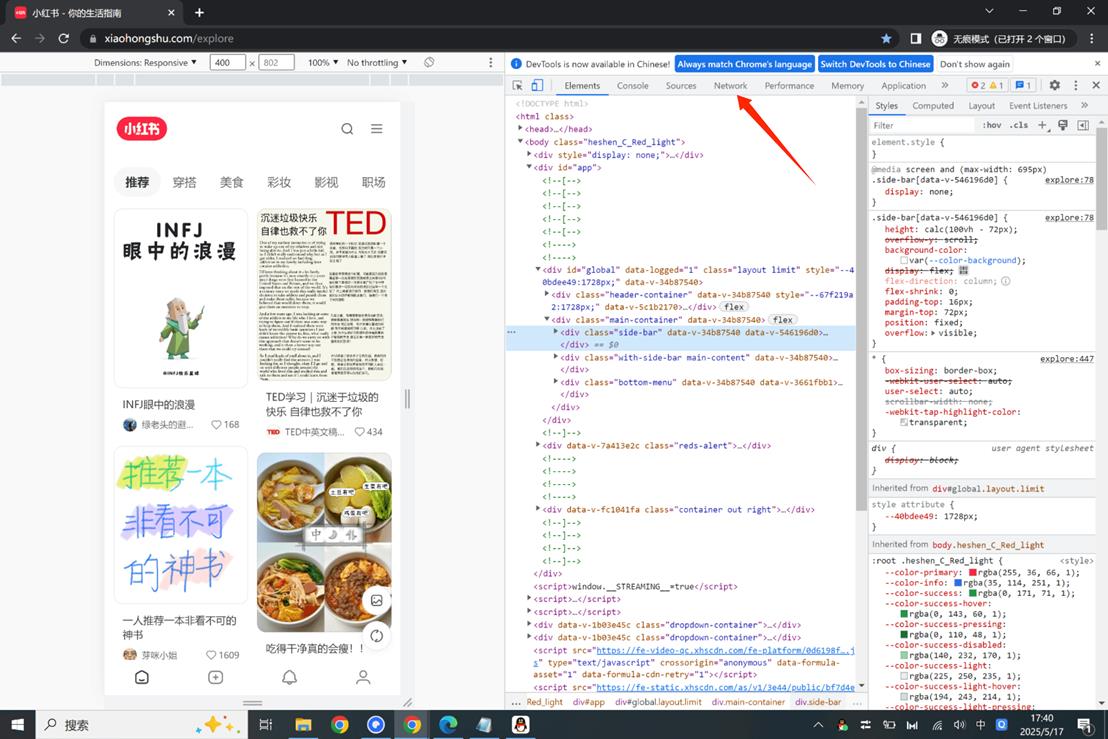Tap the plus publish icon in bottom navigation
The width and height of the screenshot is (1108, 739).
click(216, 677)
